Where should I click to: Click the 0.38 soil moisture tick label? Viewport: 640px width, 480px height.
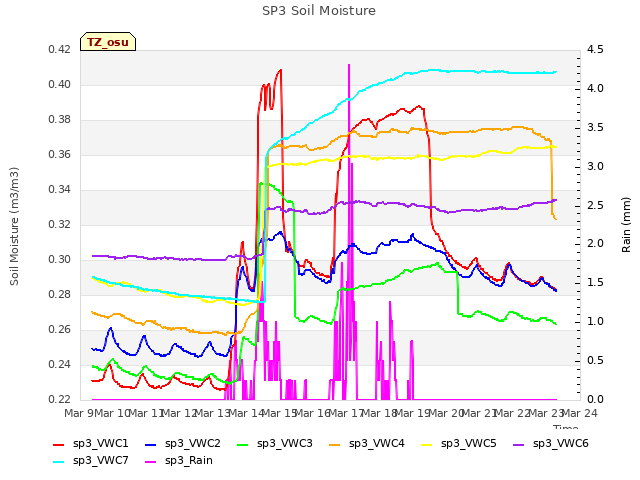tap(60, 120)
